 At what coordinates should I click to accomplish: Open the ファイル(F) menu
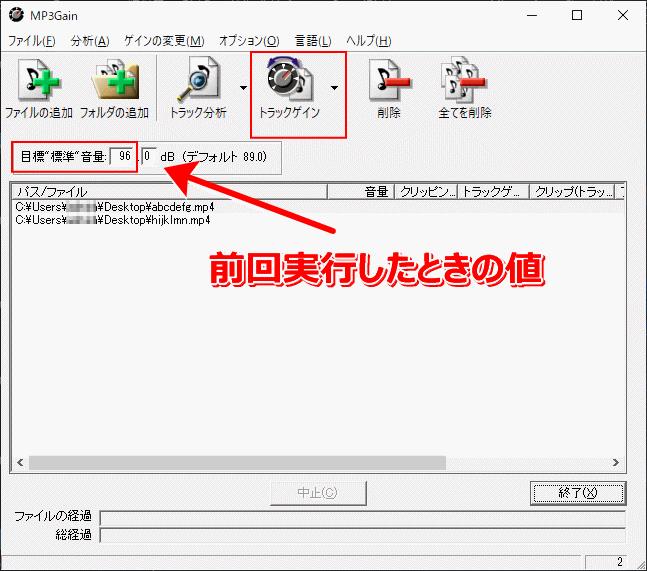coord(32,41)
